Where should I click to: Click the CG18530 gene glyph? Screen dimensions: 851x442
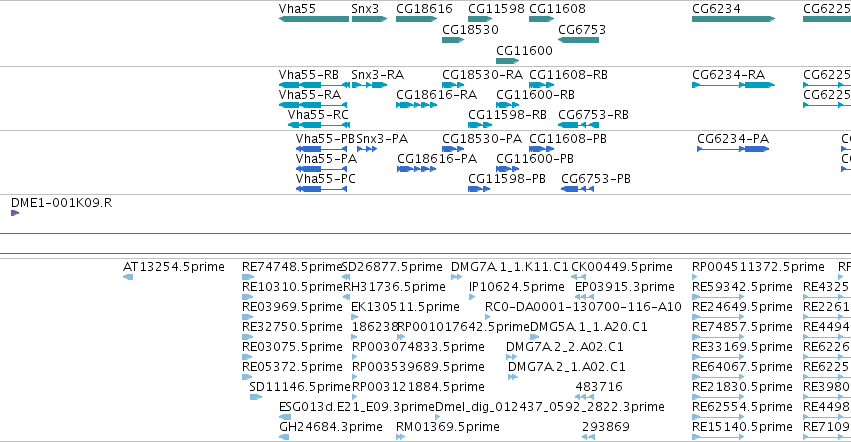click(x=453, y=40)
